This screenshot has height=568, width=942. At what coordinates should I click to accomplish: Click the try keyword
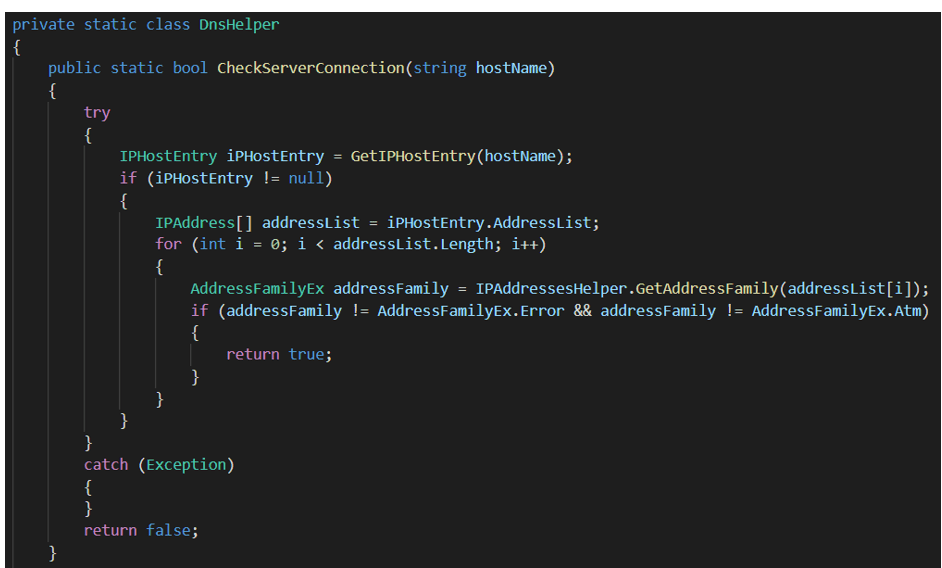[97, 113]
